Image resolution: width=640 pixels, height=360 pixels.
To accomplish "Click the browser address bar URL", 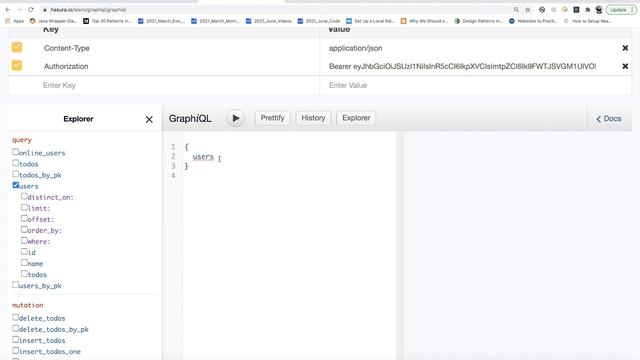I will [88, 10].
